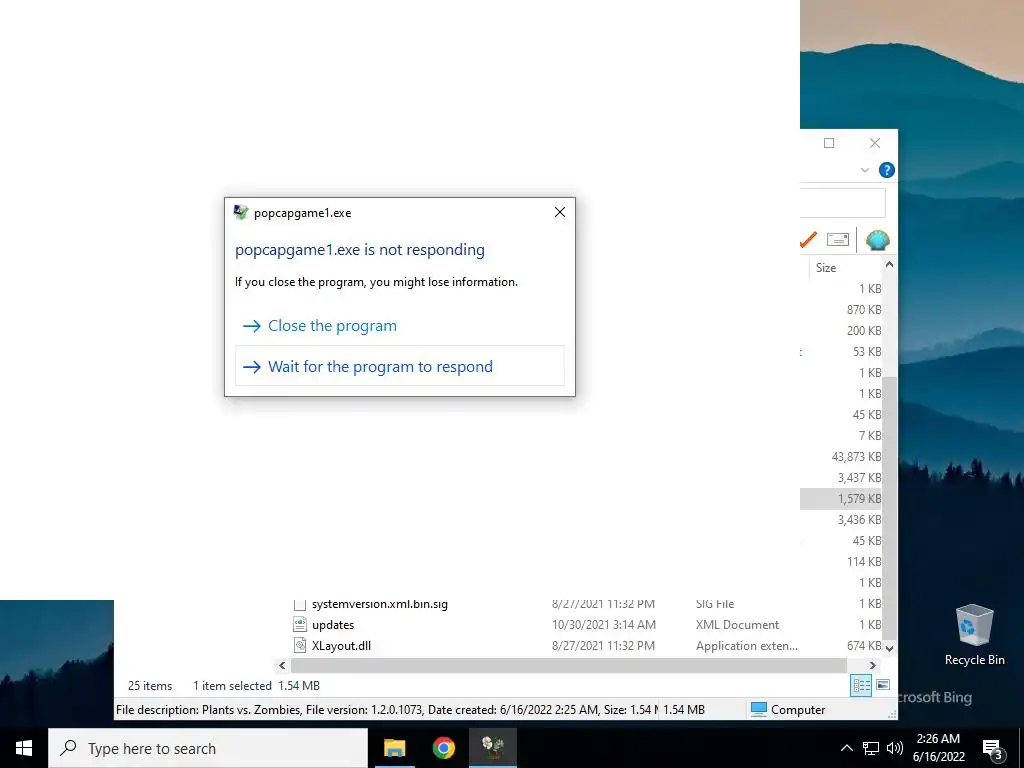The height and width of the screenshot is (768, 1024).
Task: Click the 3,437 KB size cell
Action: tap(859, 478)
